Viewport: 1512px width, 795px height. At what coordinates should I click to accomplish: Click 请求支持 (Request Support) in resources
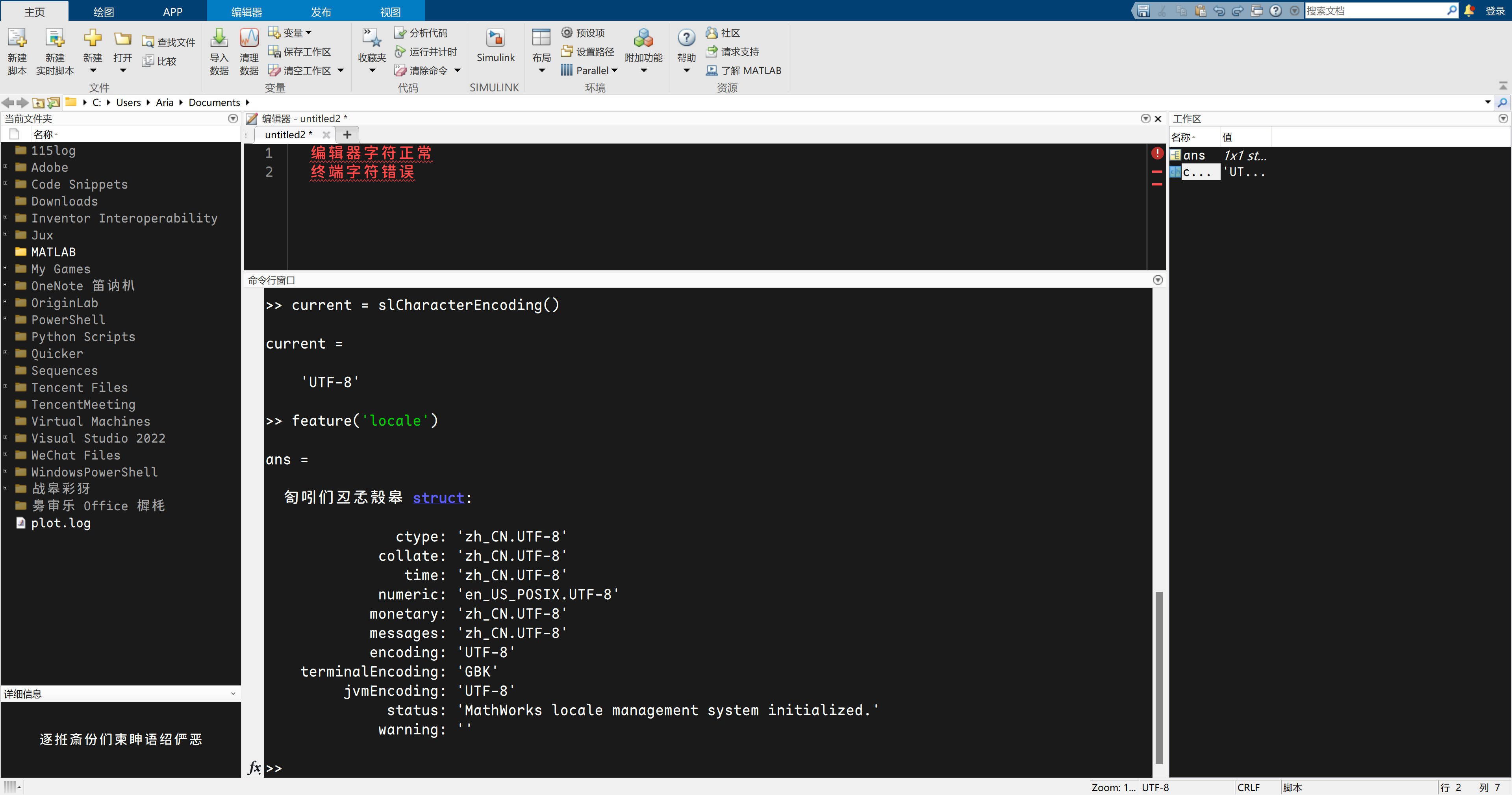click(x=732, y=52)
